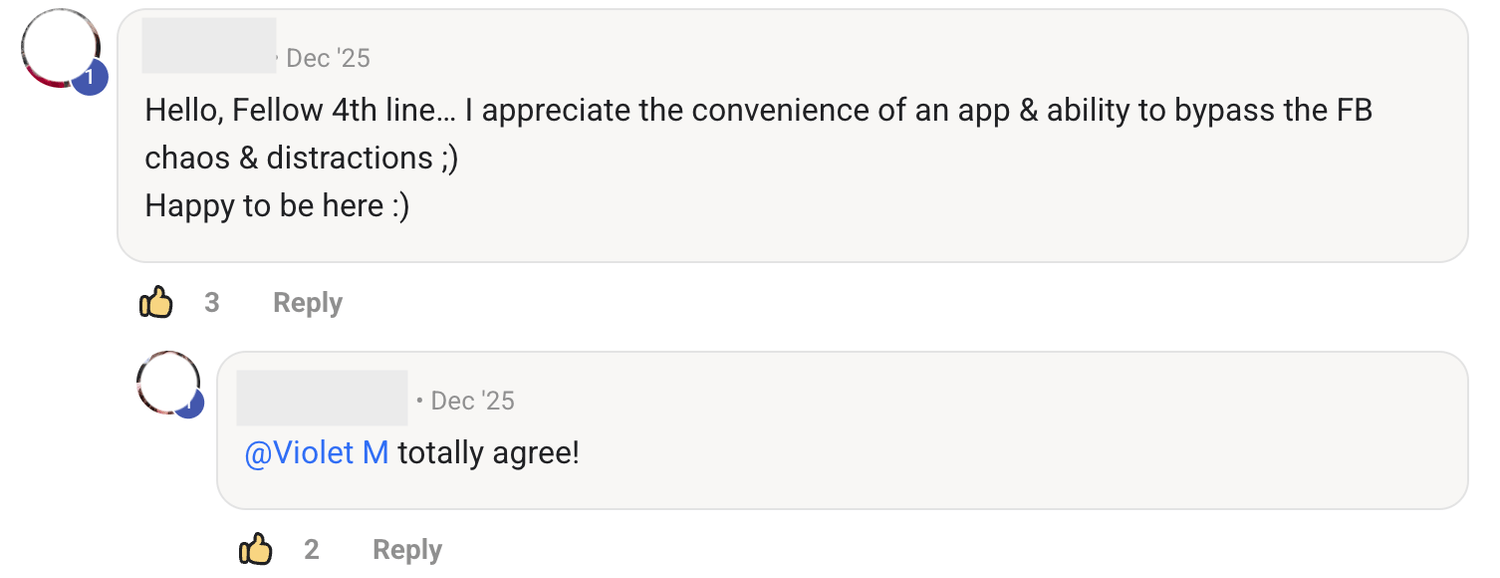Click the blue "1" badge on top avatar
Viewport: 1500px width, 578px height.
tap(89, 77)
